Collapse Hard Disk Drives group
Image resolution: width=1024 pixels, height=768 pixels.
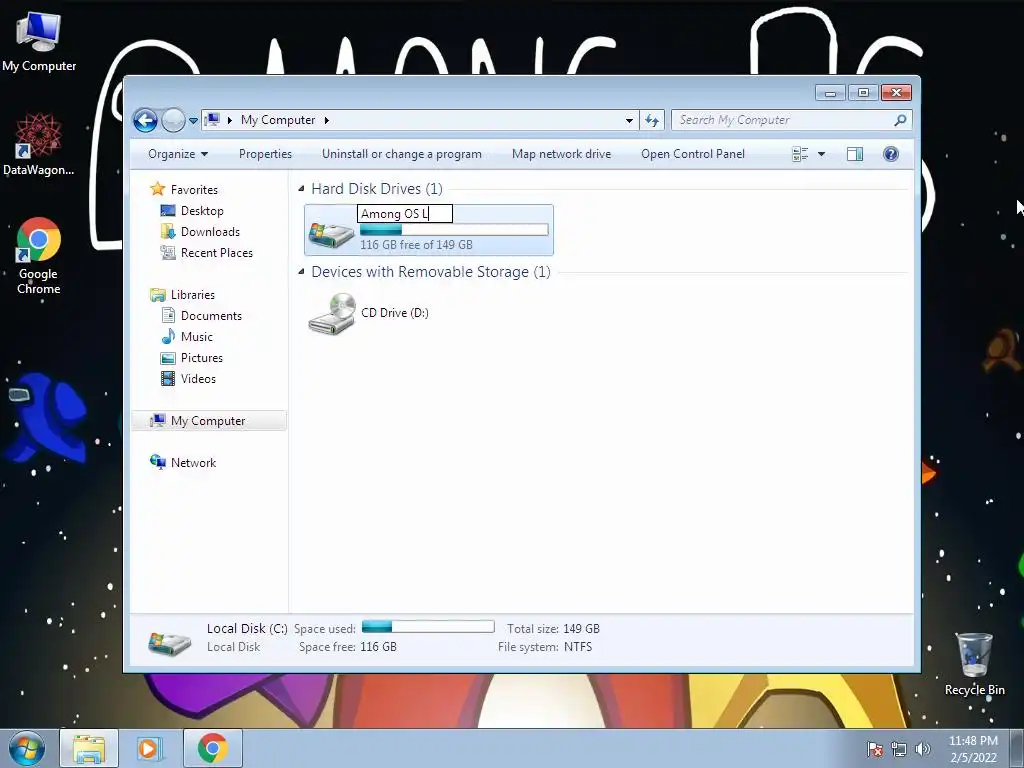pos(301,189)
